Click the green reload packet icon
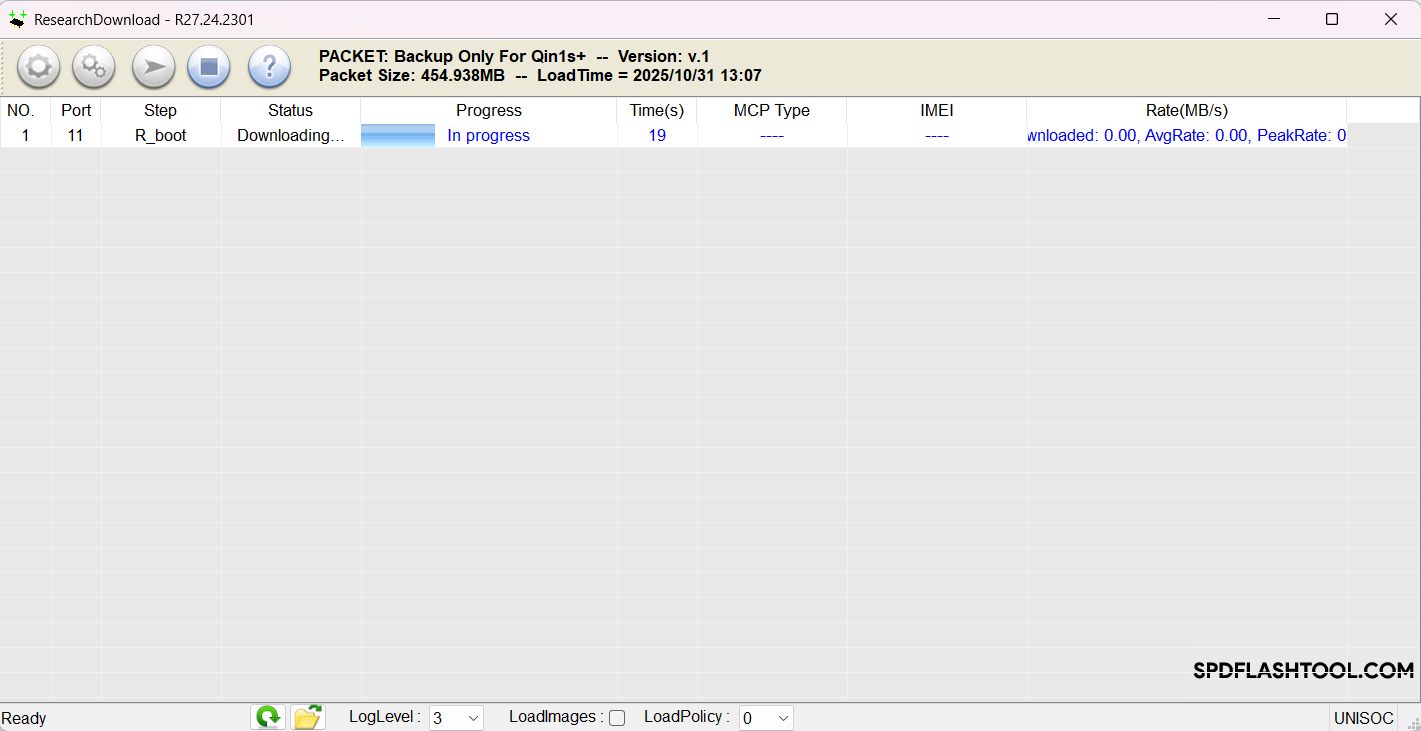Screen dimensions: 1421x731 coord(267,716)
